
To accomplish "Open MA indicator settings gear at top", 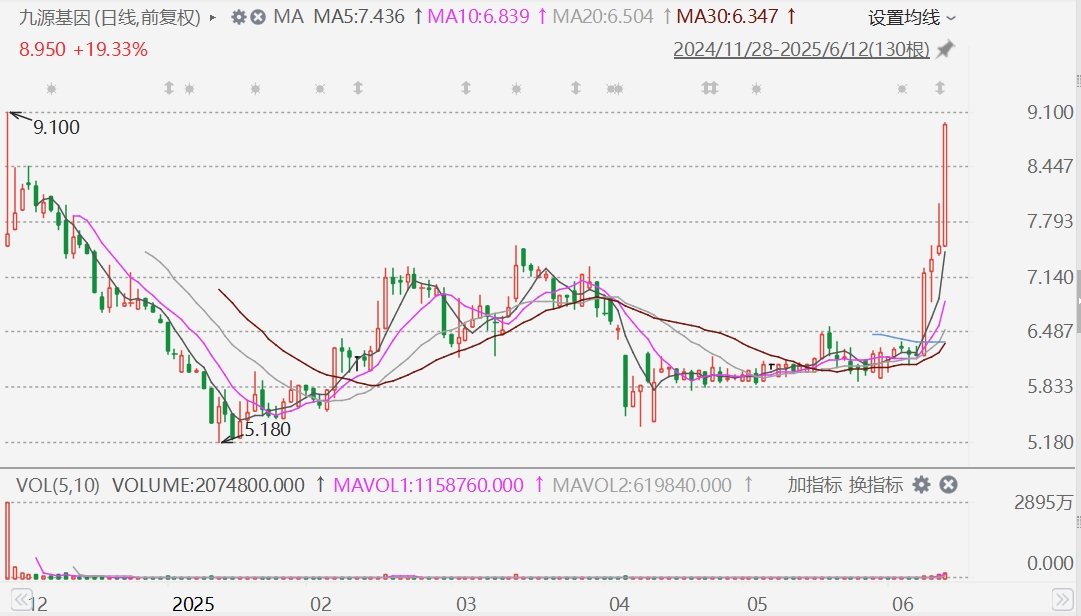I will pyautogui.click(x=239, y=17).
